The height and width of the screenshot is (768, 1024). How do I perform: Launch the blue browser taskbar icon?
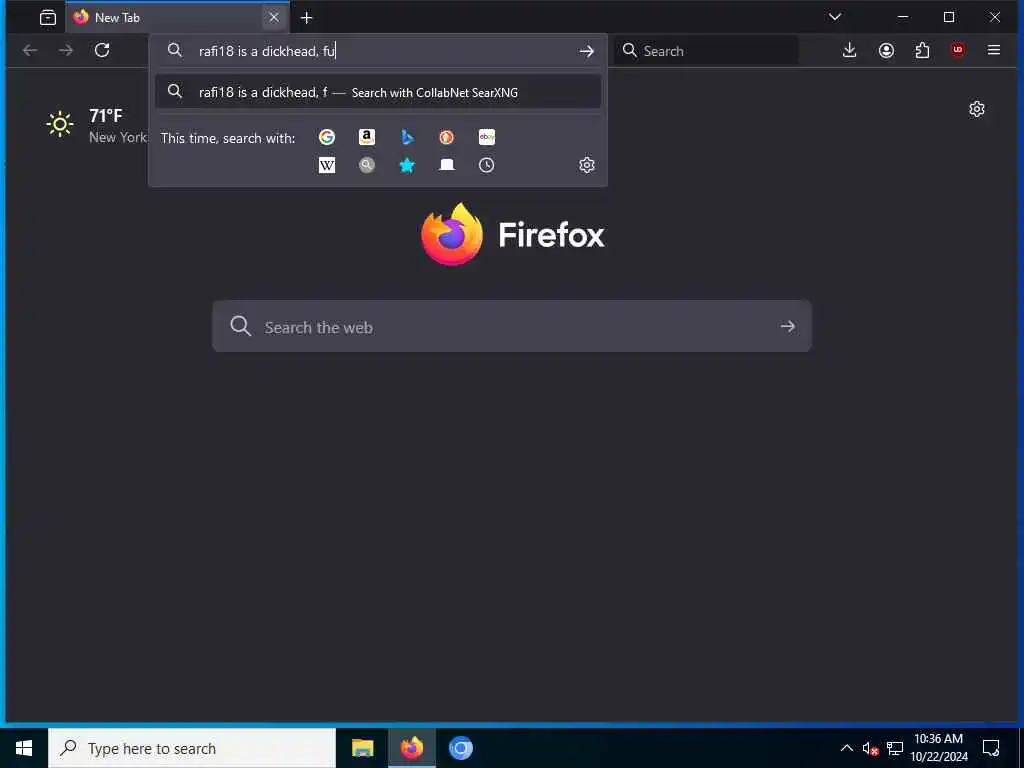461,748
